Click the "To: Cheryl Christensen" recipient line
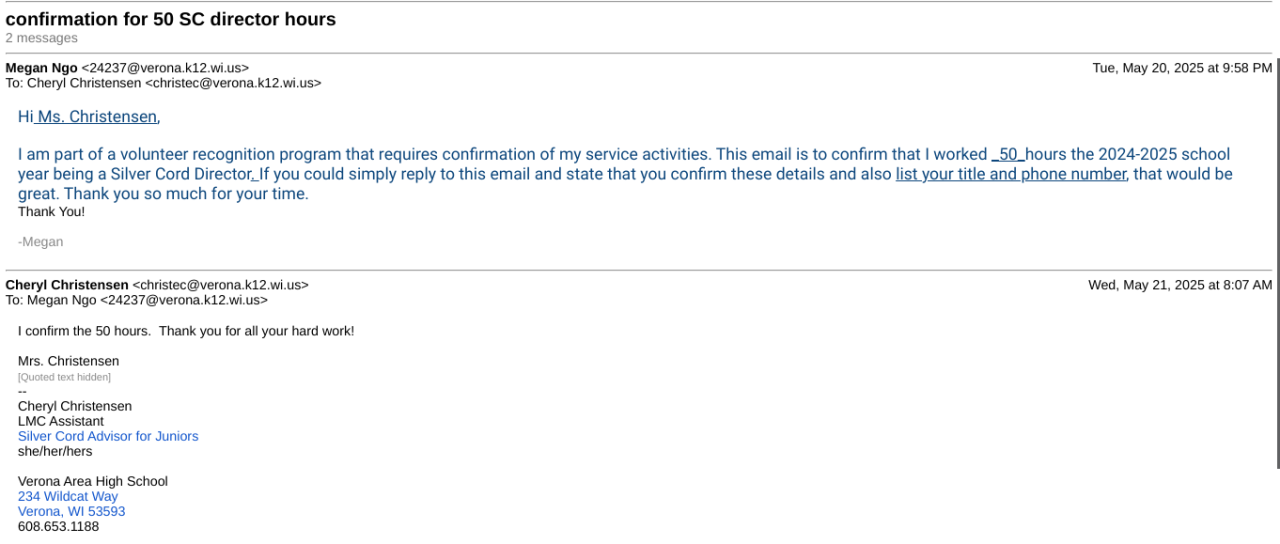This screenshot has width=1280, height=544. coord(163,83)
